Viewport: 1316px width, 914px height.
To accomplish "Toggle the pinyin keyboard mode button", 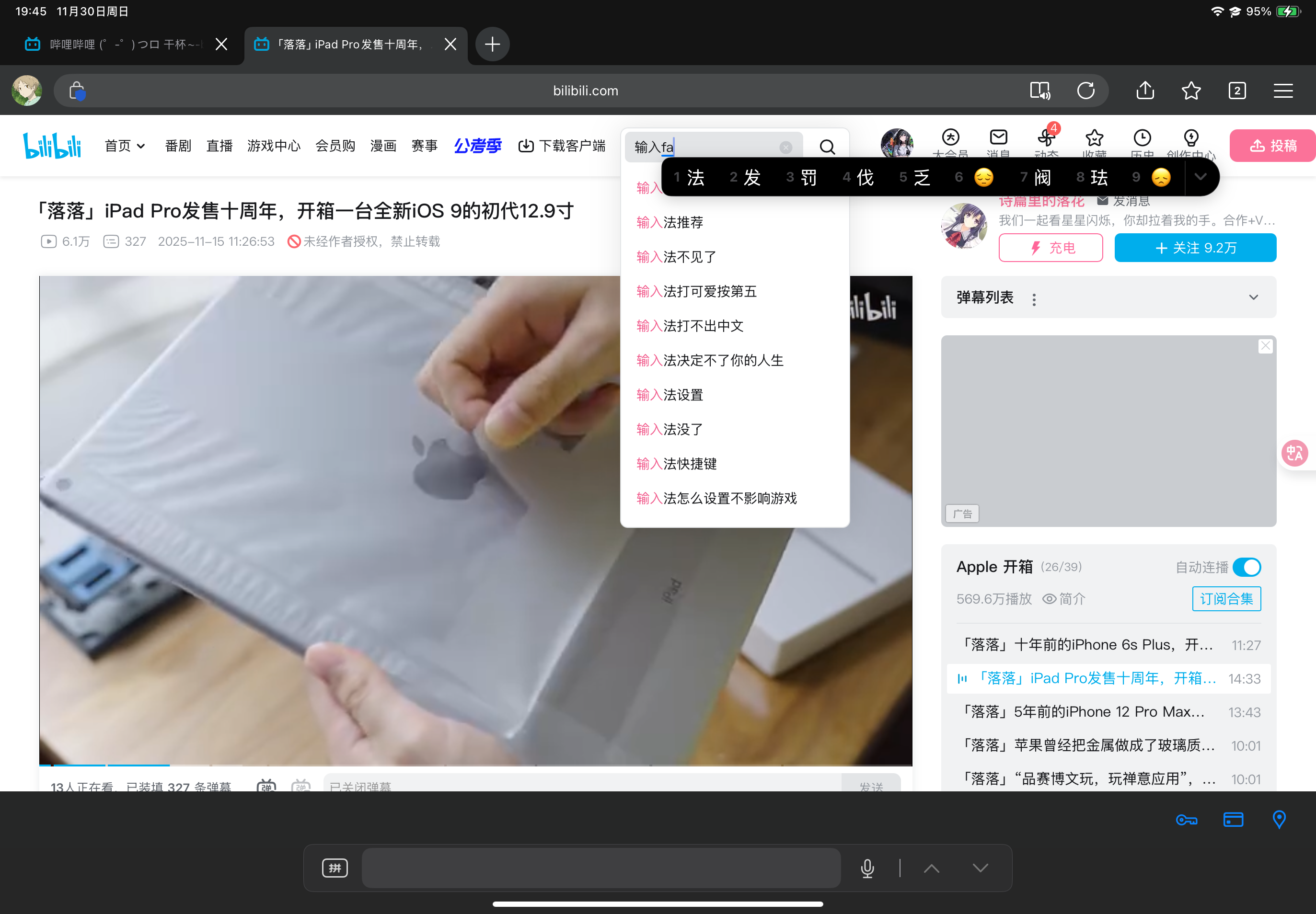I will point(335,868).
